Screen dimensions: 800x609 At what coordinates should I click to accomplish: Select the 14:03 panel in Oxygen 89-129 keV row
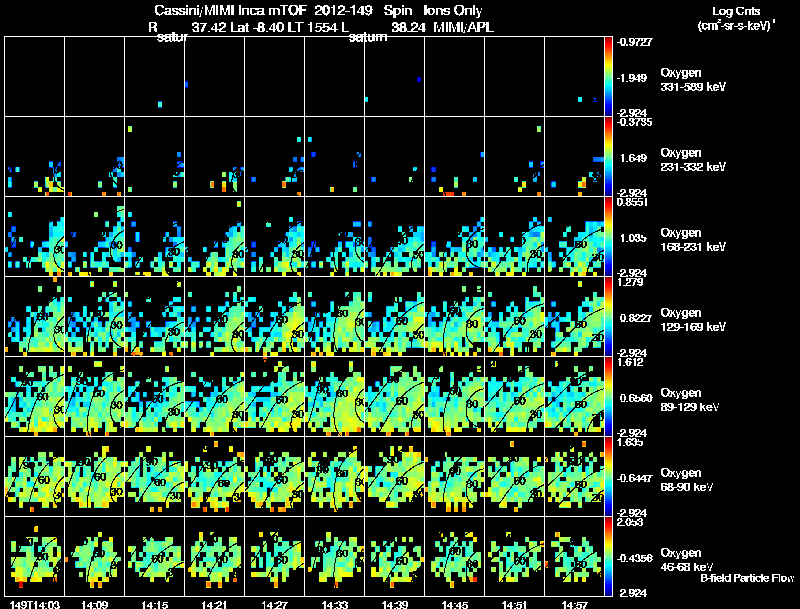pos(34,396)
